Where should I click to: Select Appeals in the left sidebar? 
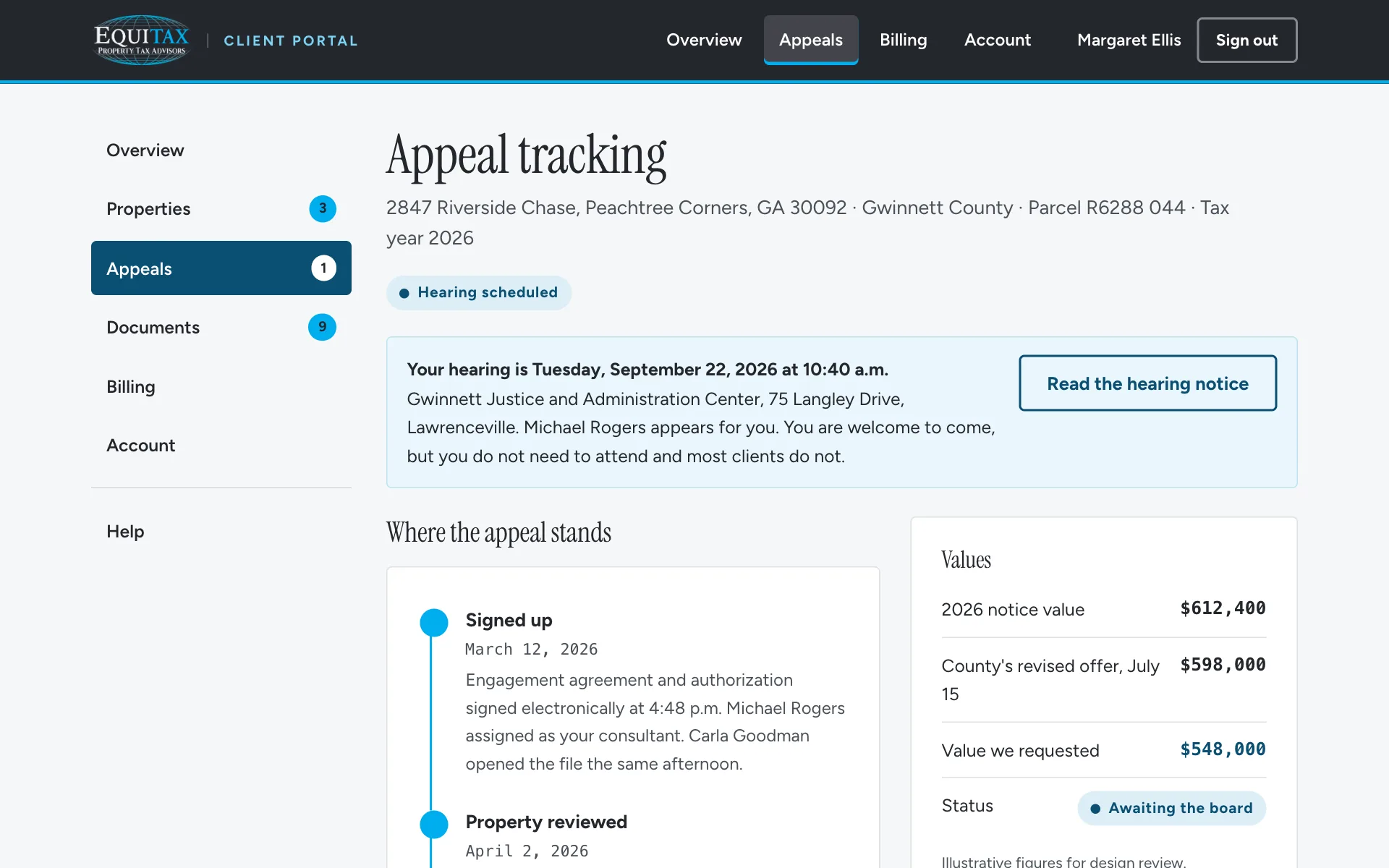point(221,268)
